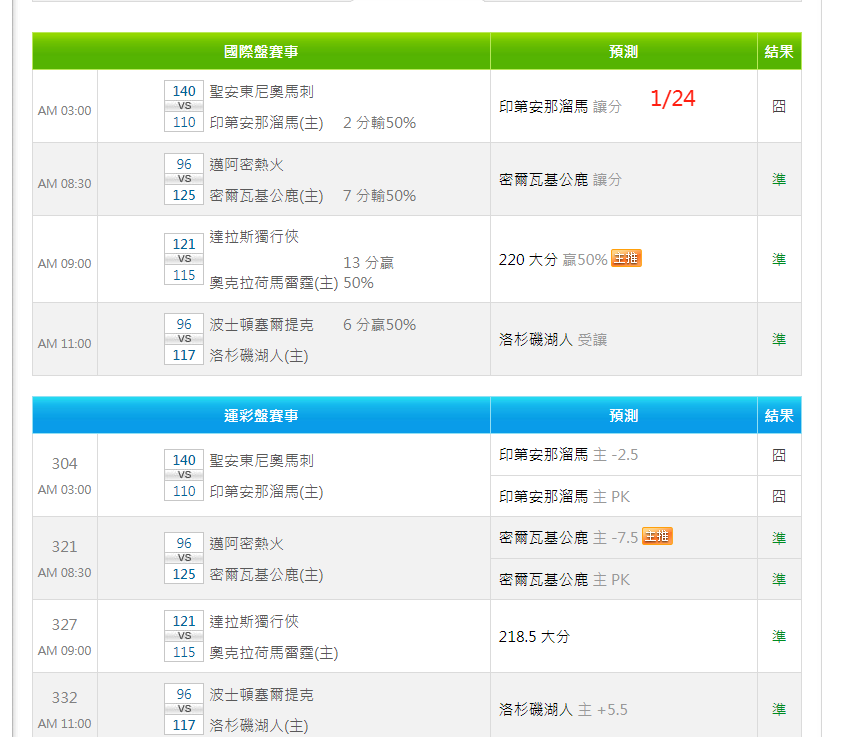Click score 140 in game 304 row
This screenshot has height=737, width=859.
(184, 460)
